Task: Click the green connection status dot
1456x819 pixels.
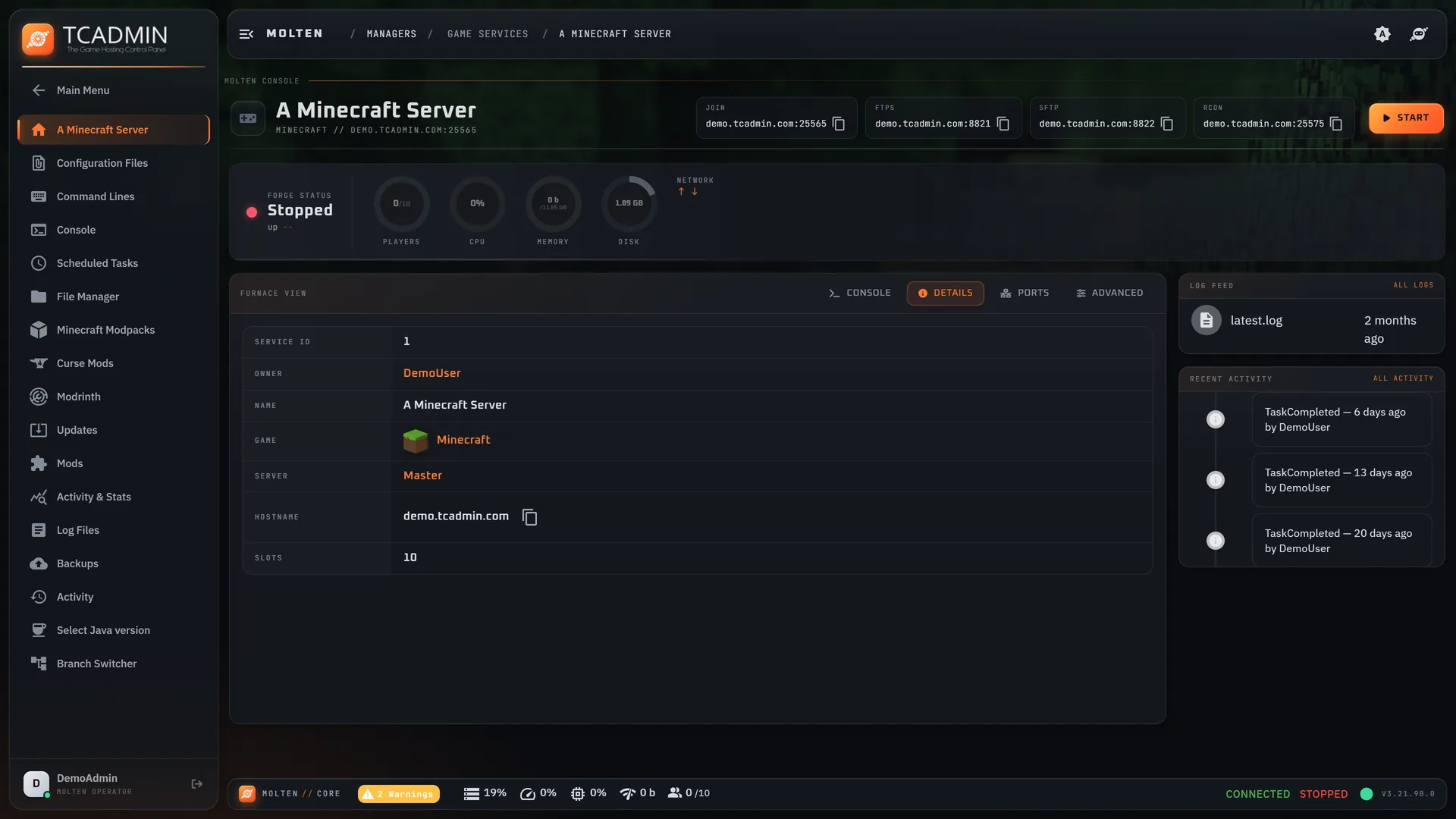Action: pos(1367,794)
